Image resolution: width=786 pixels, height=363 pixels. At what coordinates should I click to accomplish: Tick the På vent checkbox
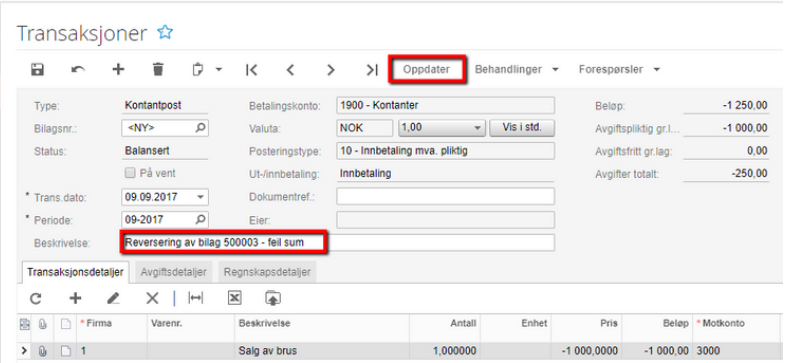pos(130,173)
